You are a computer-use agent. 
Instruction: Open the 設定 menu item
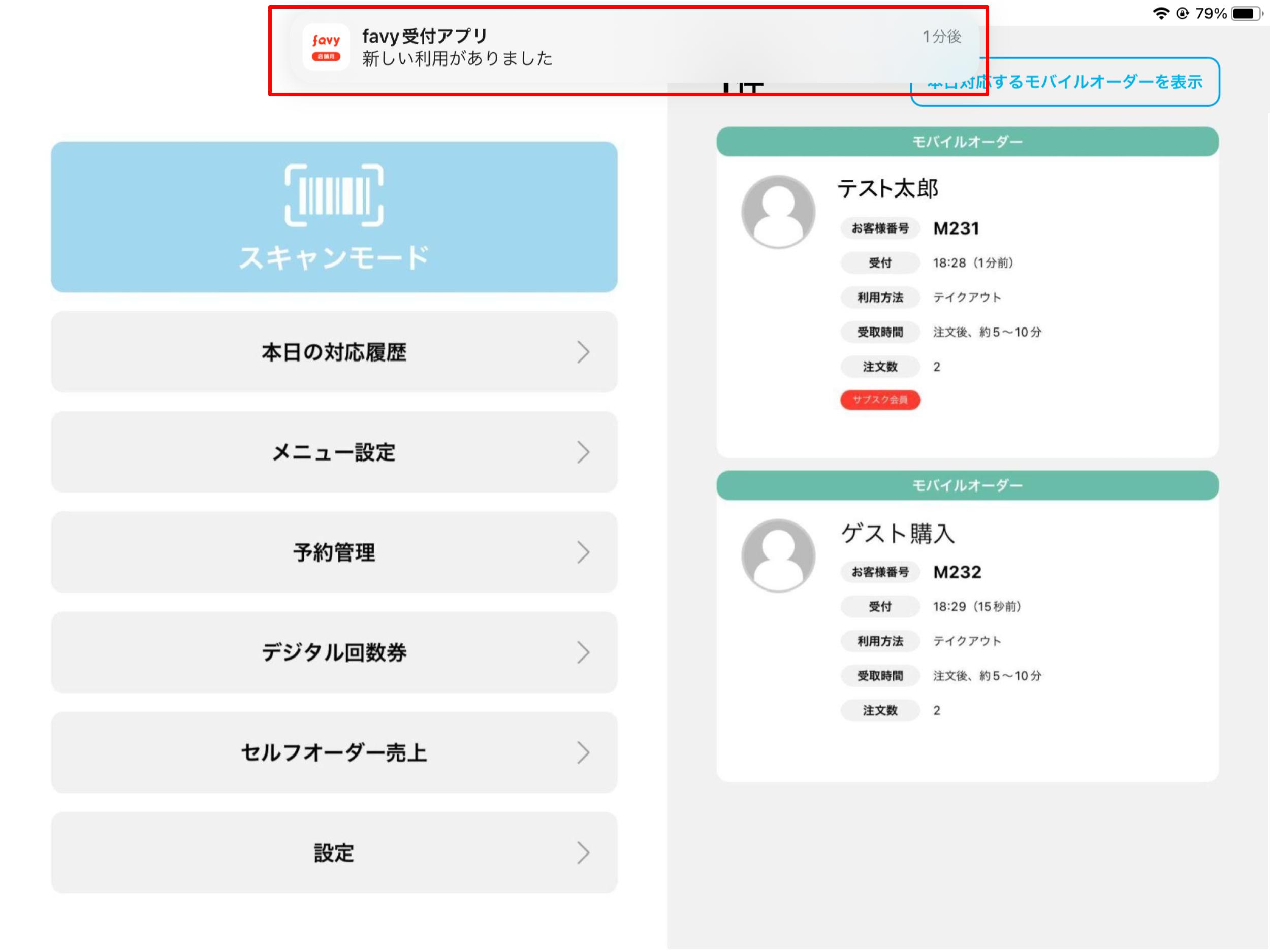pyautogui.click(x=334, y=852)
